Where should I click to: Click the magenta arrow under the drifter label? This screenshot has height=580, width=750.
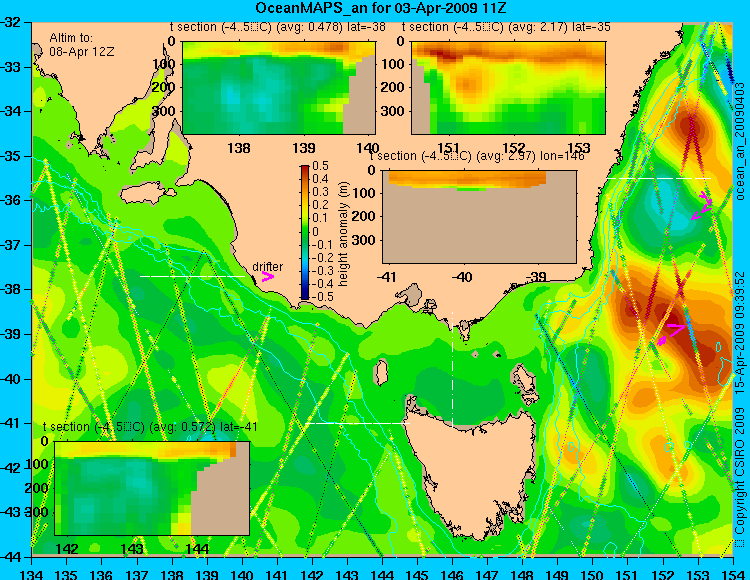coord(268,276)
